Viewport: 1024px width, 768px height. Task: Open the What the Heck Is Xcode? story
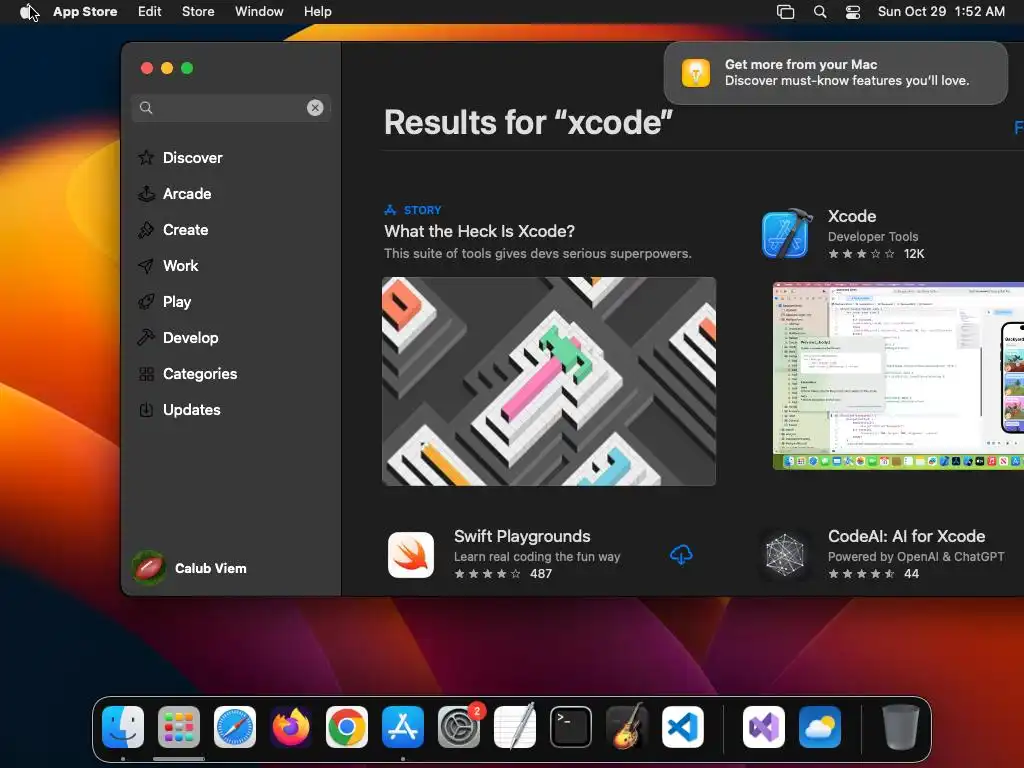(x=479, y=231)
